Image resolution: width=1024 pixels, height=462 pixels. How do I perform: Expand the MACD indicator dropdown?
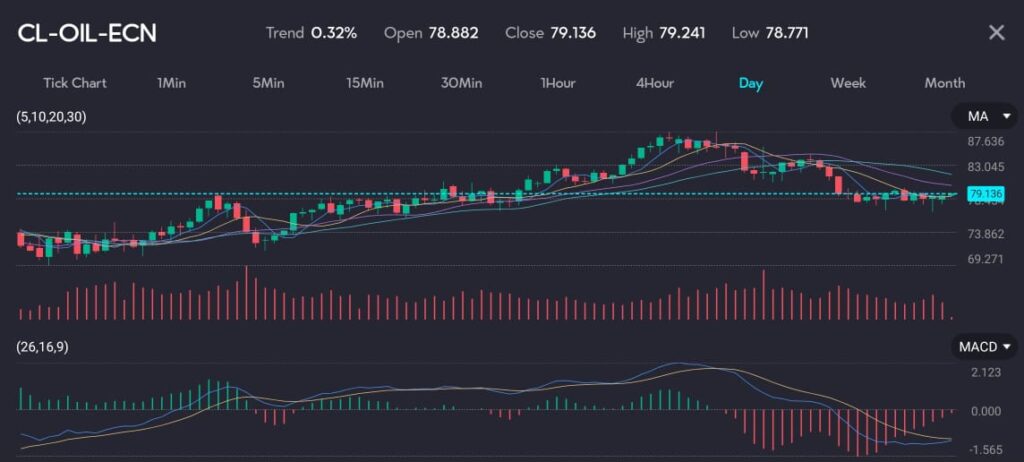pos(984,347)
